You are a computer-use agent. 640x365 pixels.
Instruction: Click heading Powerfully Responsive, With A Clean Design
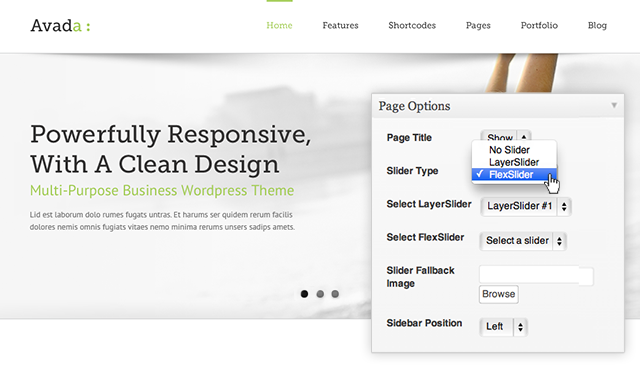point(171,149)
